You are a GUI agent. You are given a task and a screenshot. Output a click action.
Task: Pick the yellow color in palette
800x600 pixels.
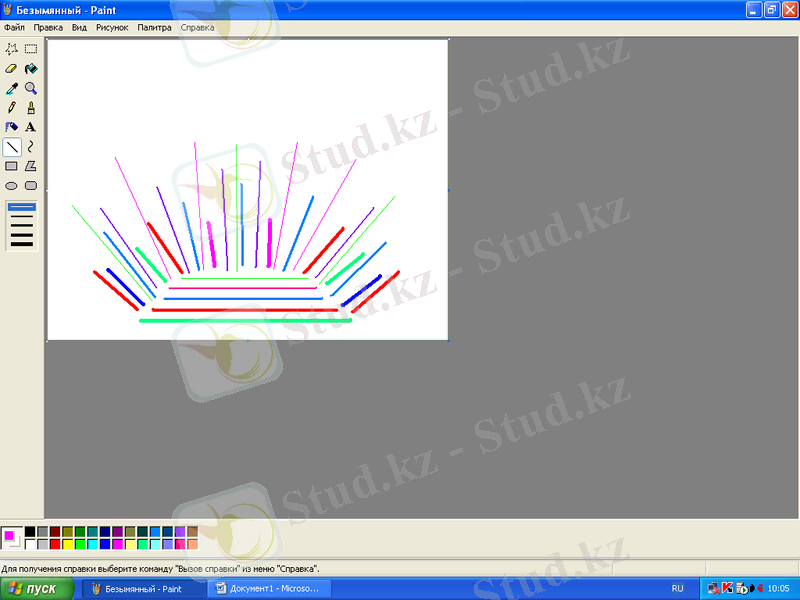(x=68, y=544)
